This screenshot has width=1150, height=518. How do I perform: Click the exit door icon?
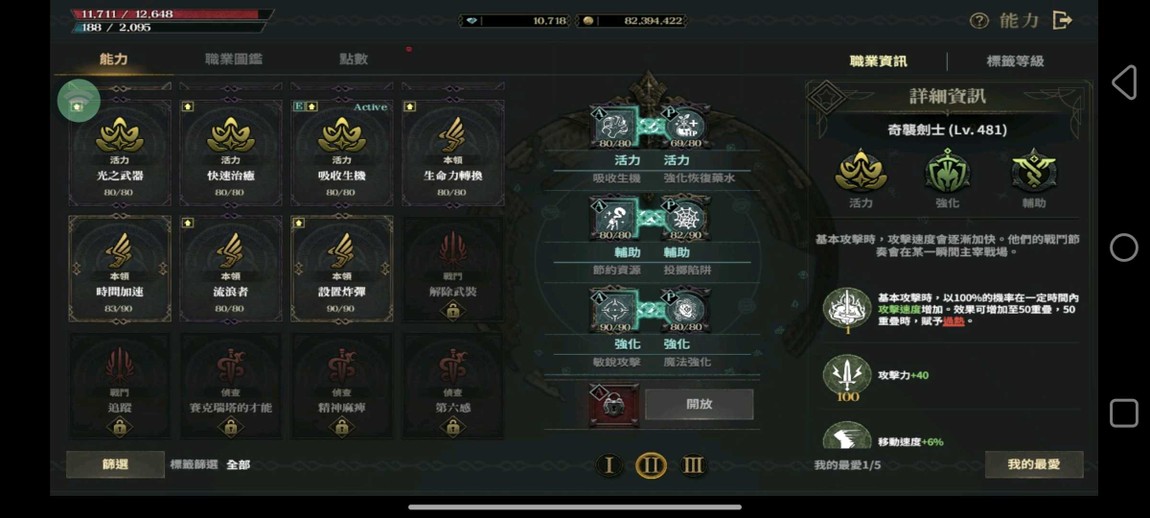pos(1062,21)
